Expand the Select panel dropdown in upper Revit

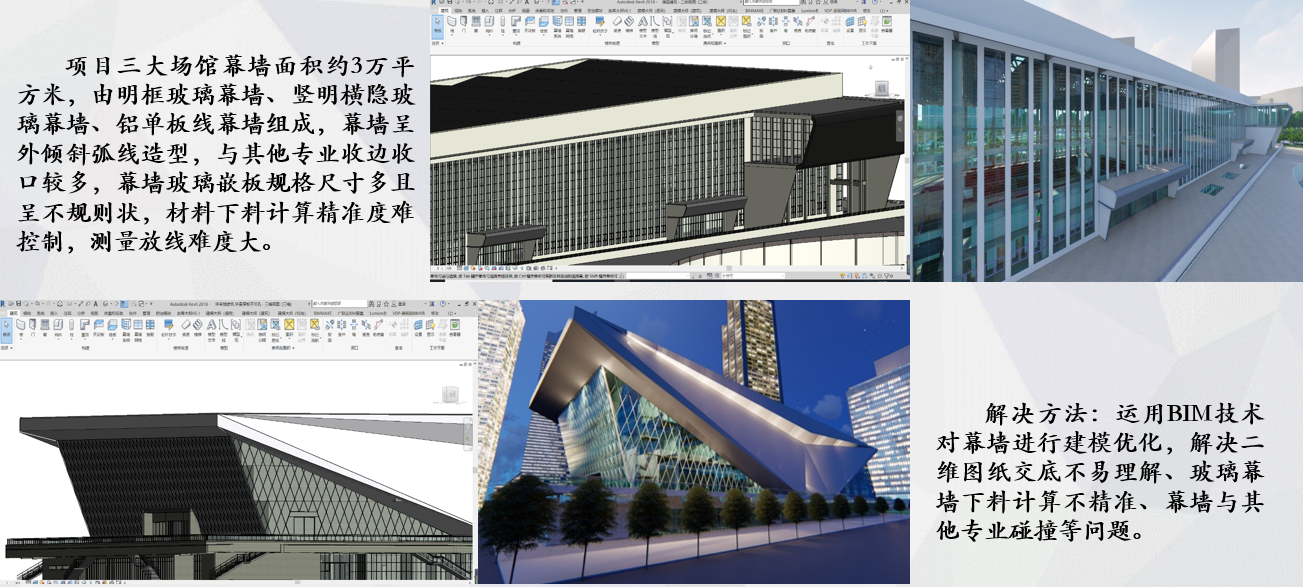pyautogui.click(x=438, y=44)
